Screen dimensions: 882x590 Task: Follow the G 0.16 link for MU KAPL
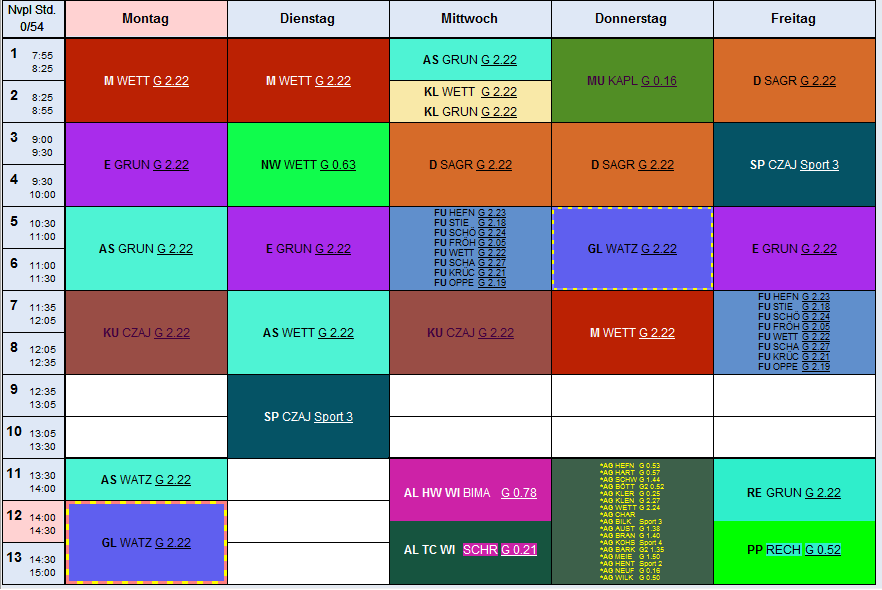pos(658,81)
